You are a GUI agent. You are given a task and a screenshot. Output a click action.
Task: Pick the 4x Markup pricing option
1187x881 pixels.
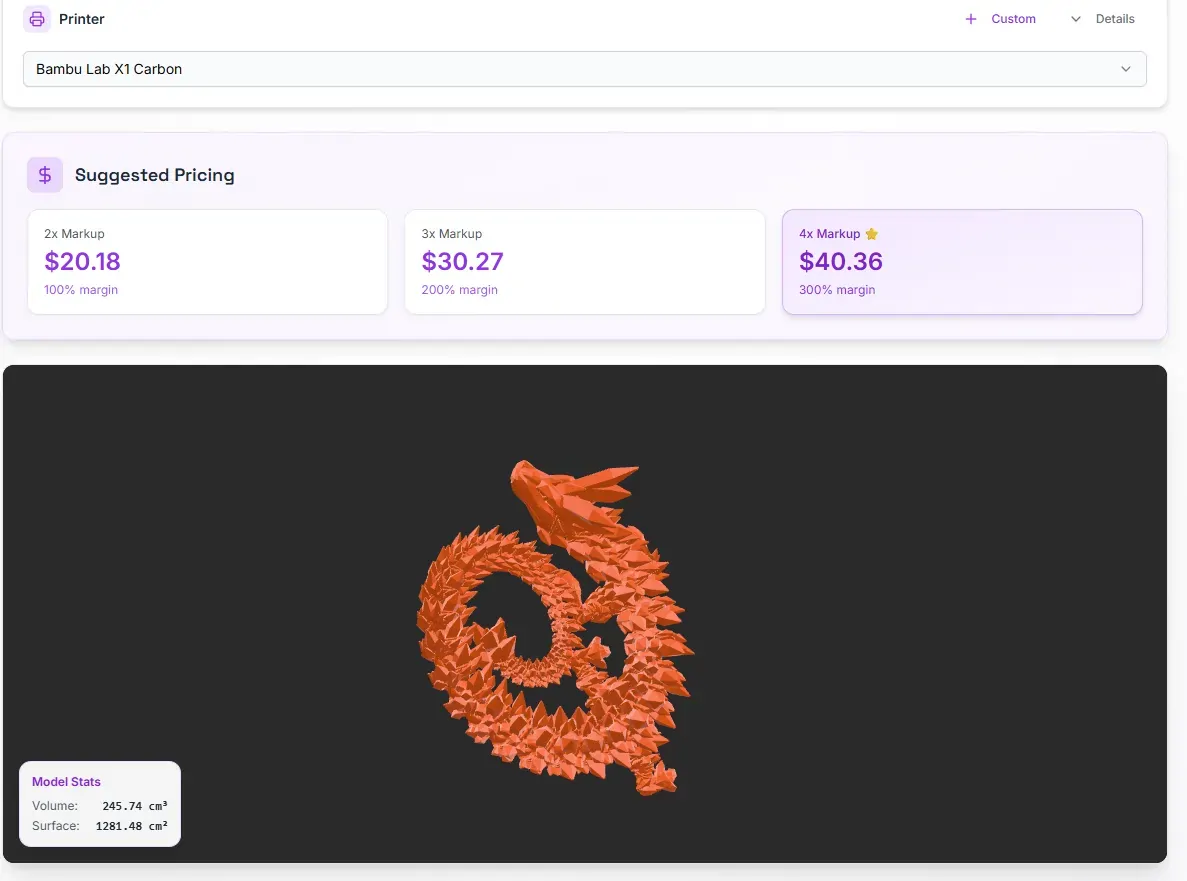coord(961,261)
